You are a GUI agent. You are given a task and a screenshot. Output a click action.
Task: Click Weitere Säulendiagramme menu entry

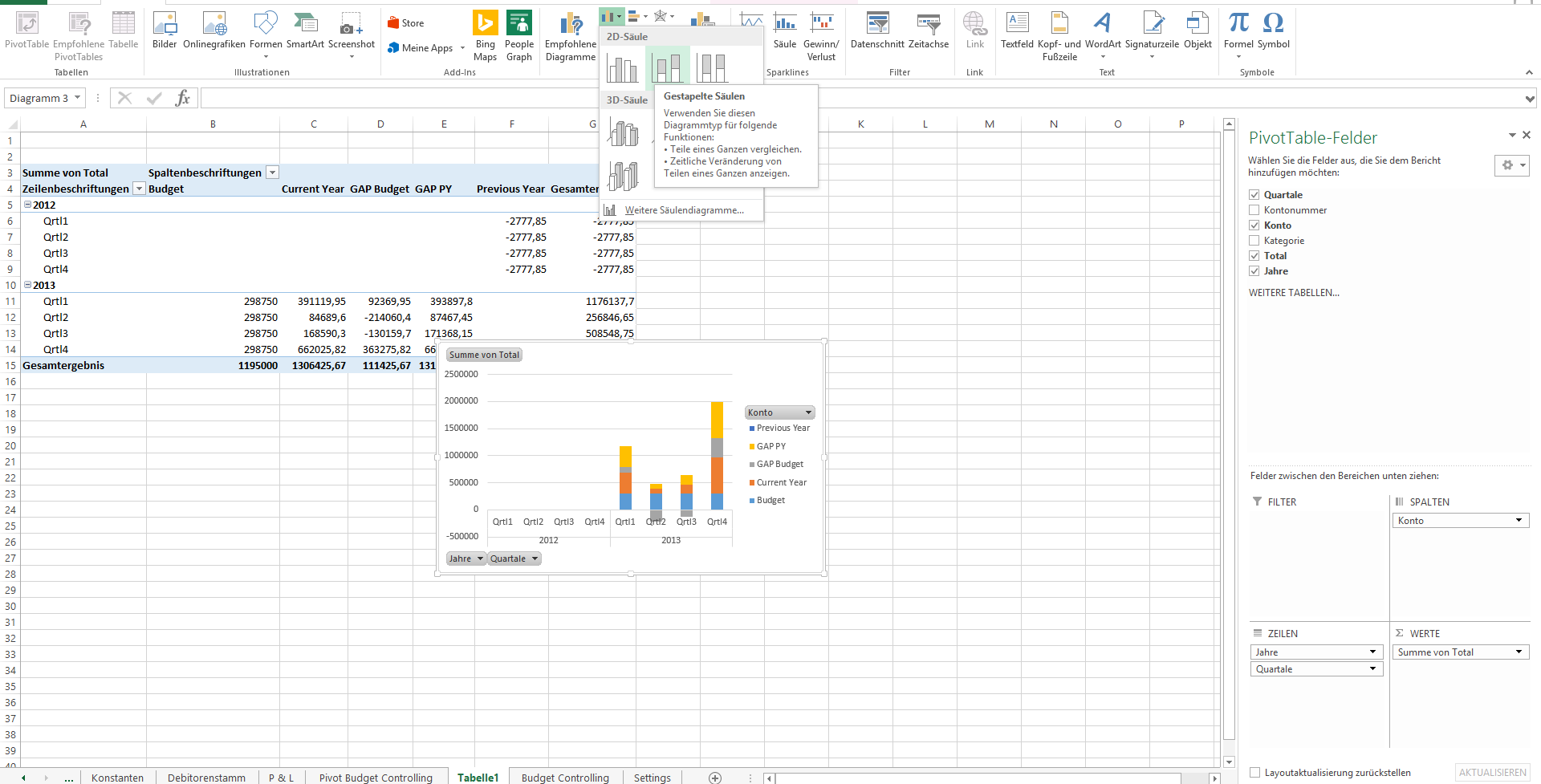pyautogui.click(x=684, y=210)
